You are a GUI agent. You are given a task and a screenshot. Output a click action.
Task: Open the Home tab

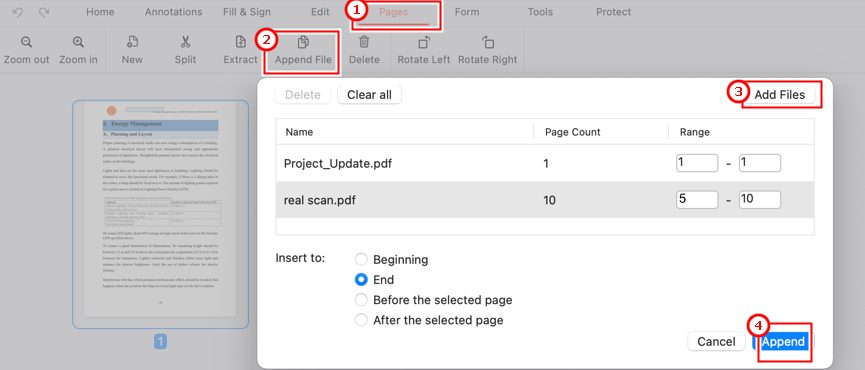100,12
